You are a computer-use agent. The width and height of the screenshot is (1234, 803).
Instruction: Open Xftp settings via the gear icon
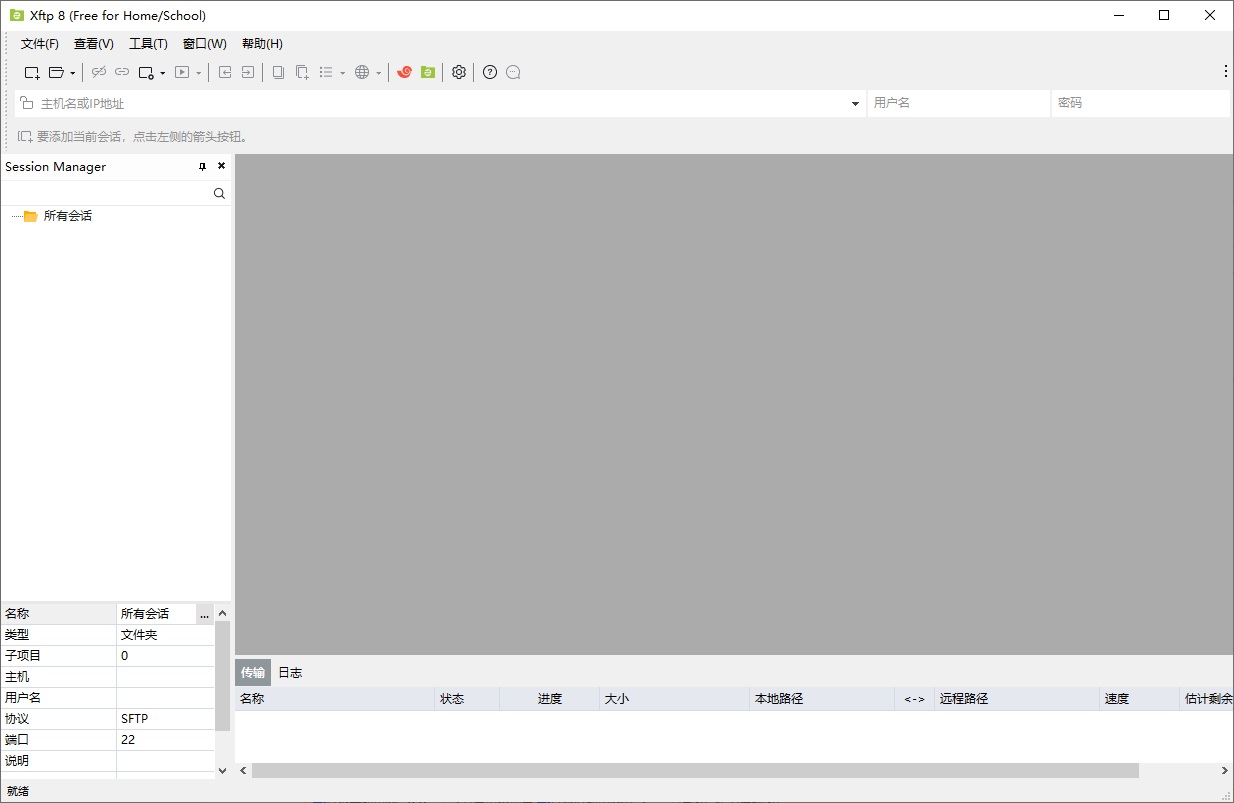(x=458, y=72)
